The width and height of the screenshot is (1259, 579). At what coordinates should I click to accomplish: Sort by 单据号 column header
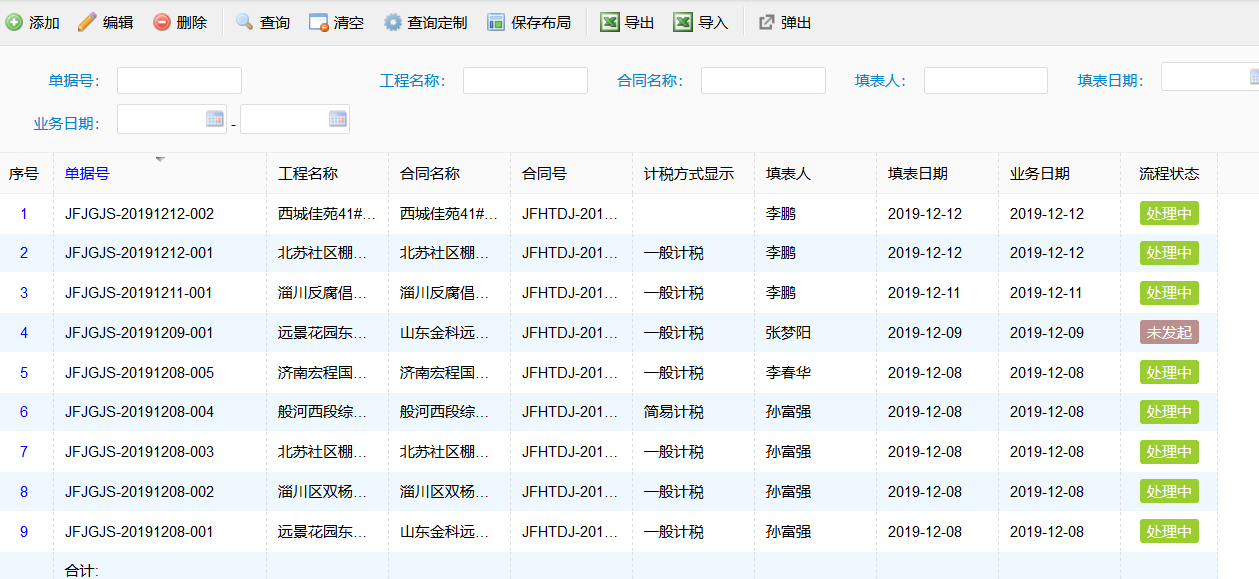(87, 173)
